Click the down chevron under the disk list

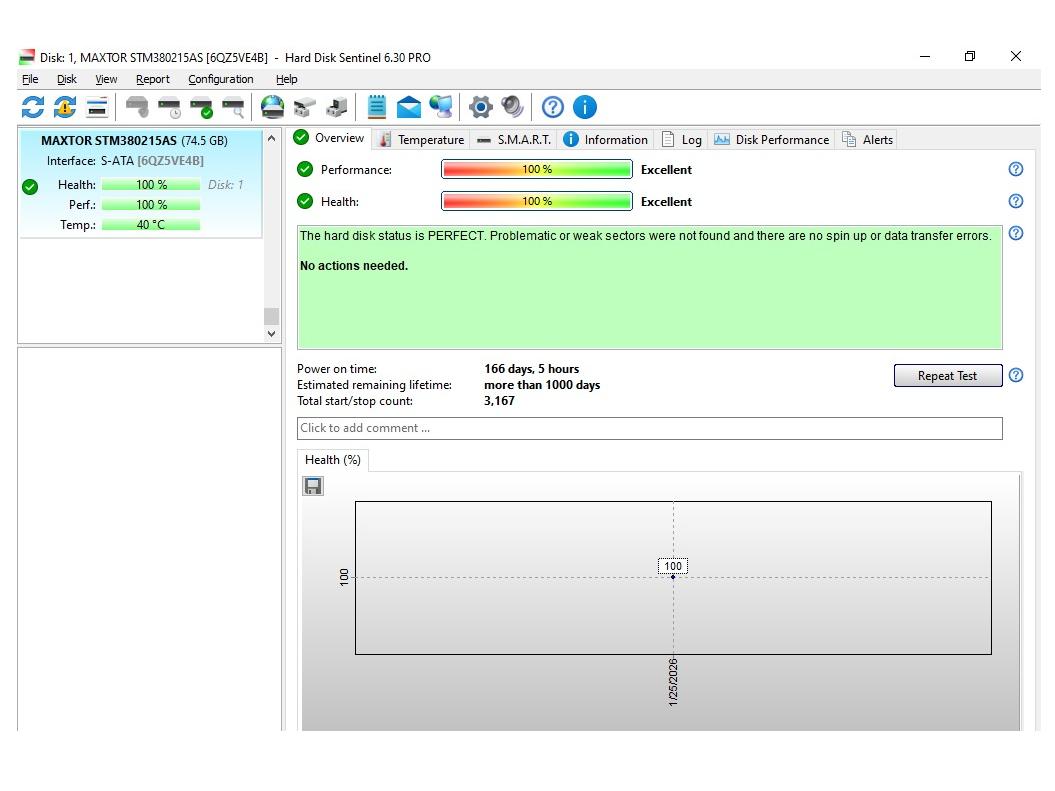pos(271,336)
